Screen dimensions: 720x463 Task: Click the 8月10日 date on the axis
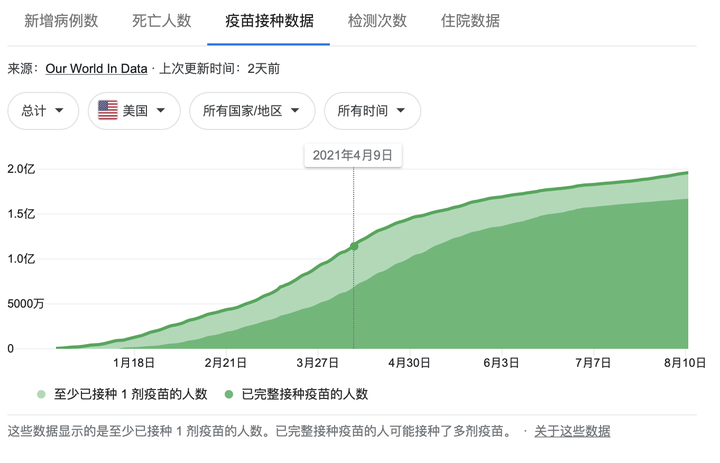coord(684,363)
